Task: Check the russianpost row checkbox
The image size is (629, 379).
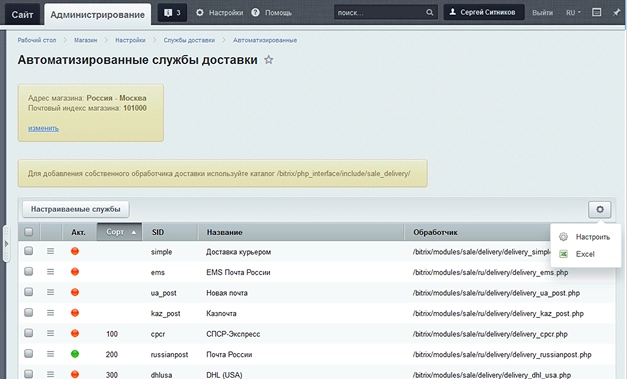Action: click(28, 353)
